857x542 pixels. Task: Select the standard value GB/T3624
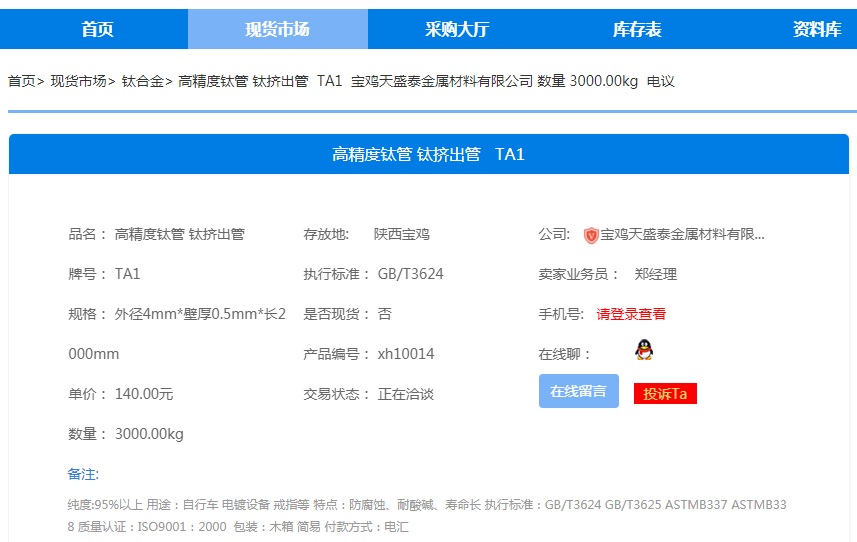pos(410,274)
